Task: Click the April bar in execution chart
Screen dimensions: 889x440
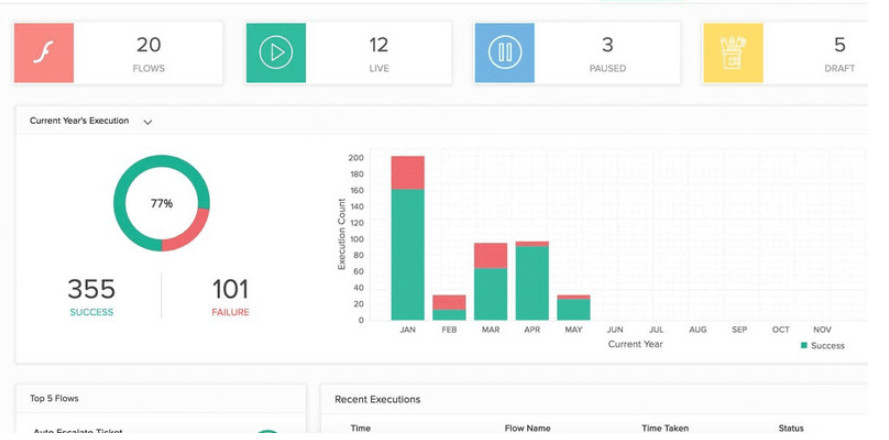Action: pyautogui.click(x=532, y=282)
